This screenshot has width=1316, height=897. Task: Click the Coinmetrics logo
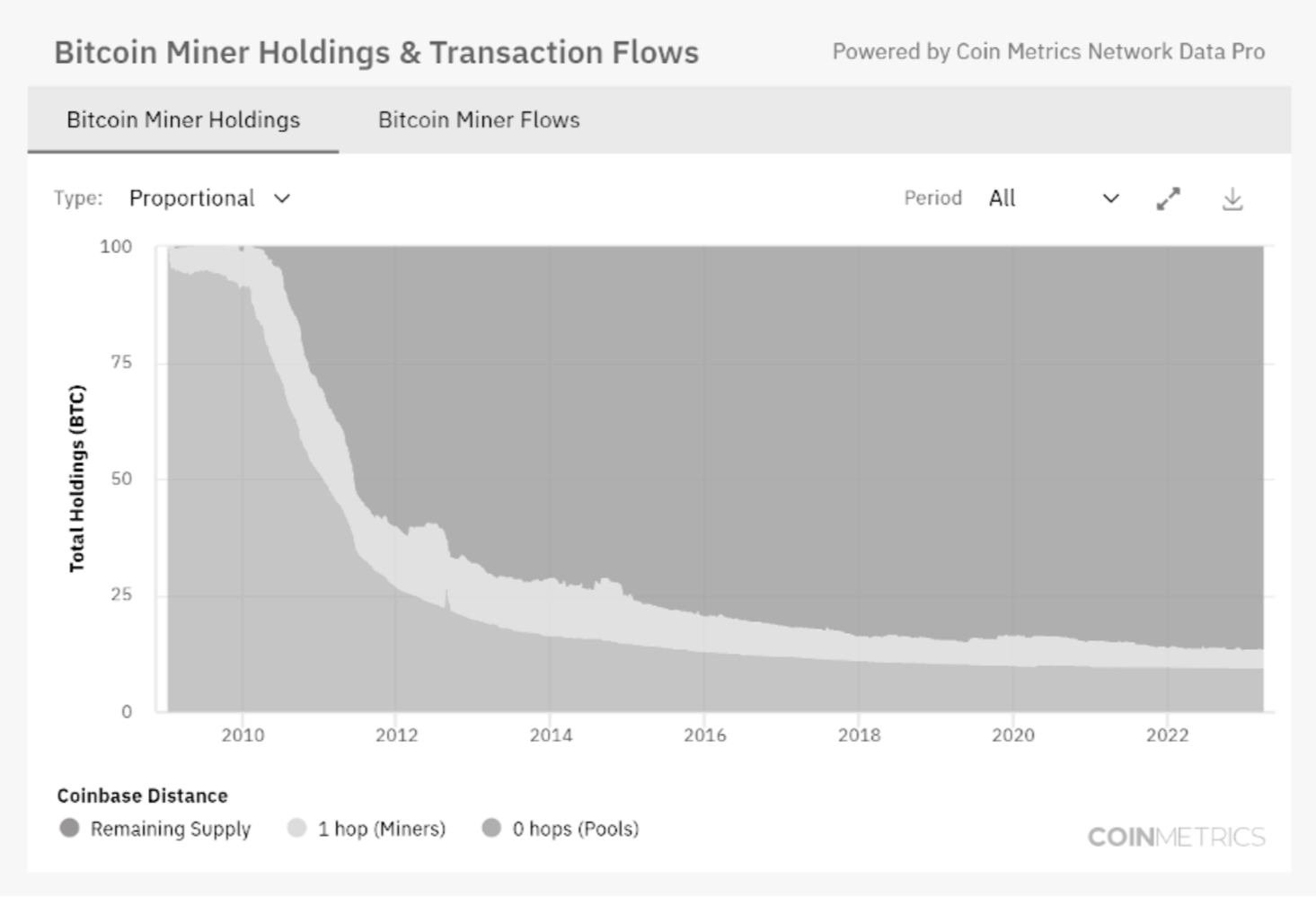[x=1176, y=837]
